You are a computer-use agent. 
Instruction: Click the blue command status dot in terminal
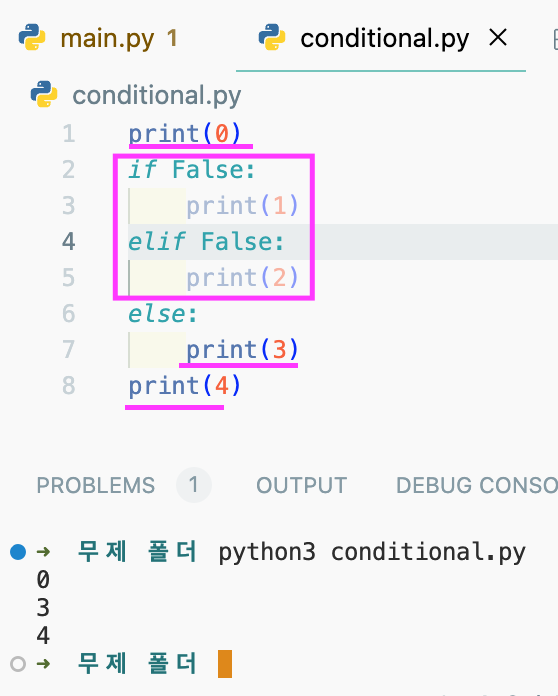tap(18, 552)
